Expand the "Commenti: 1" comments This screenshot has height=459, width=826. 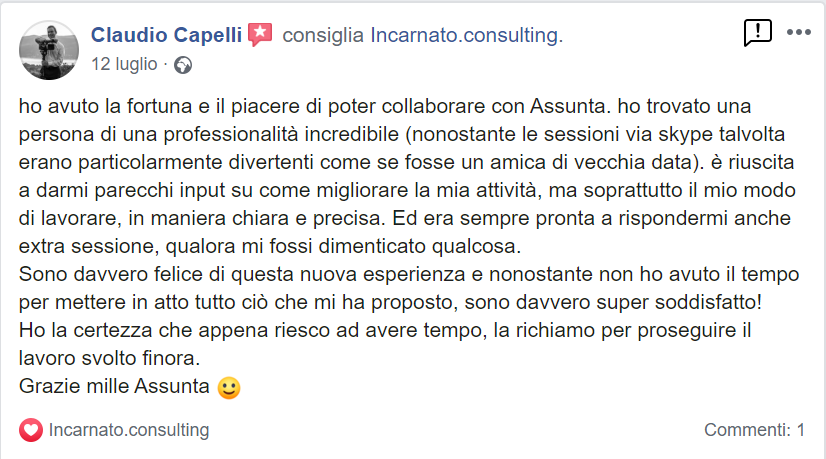coord(754,430)
